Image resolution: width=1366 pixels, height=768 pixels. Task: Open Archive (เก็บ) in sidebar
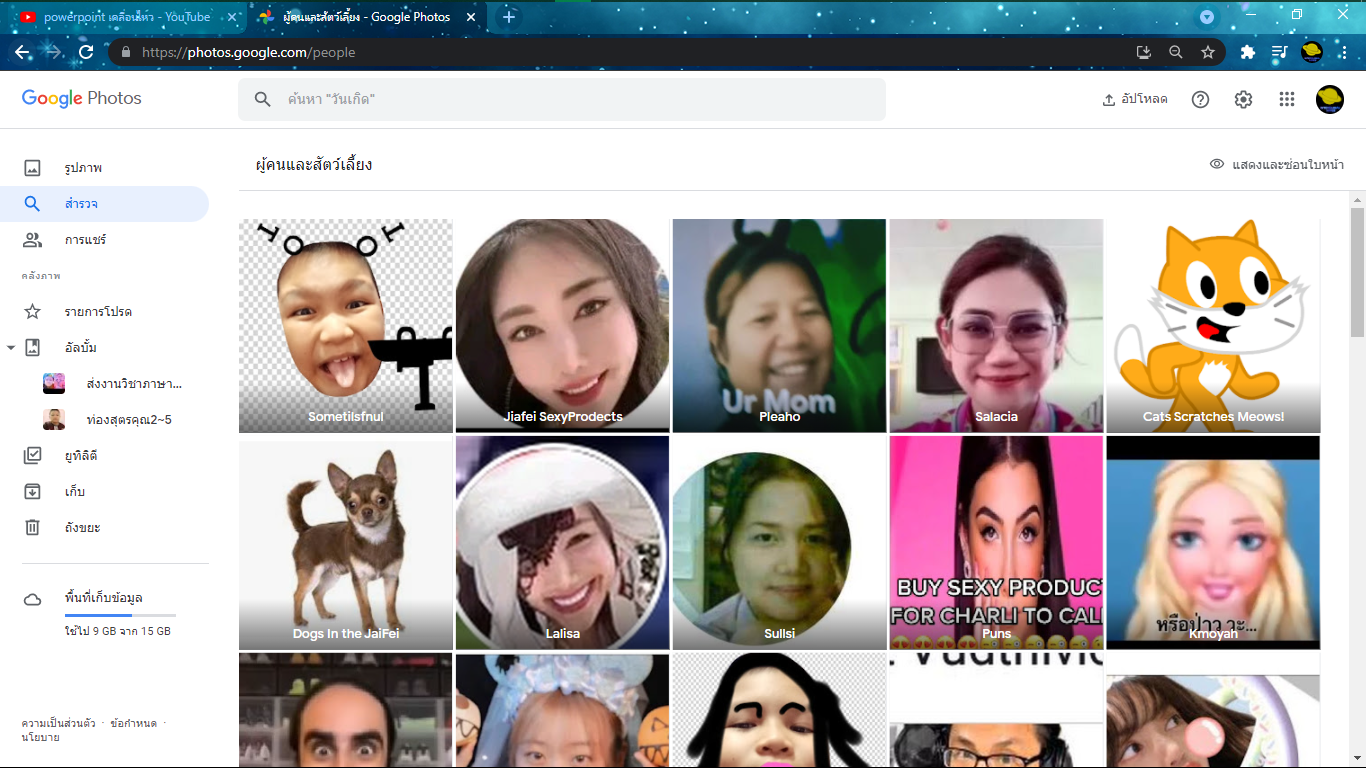coord(104,492)
